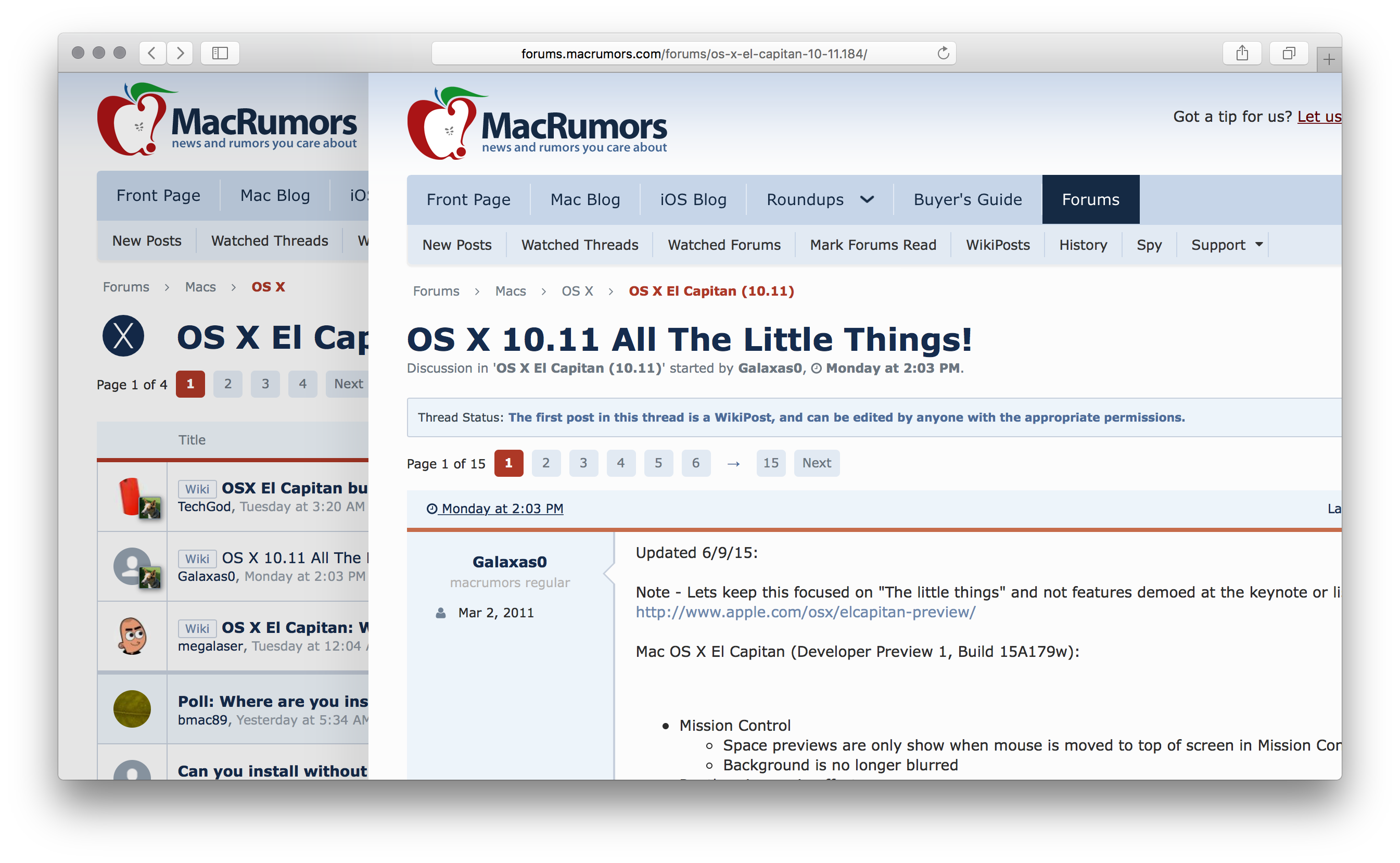1400x863 pixels.
Task: Open the Monday at 2:03 PM post permalink
Action: (x=495, y=509)
